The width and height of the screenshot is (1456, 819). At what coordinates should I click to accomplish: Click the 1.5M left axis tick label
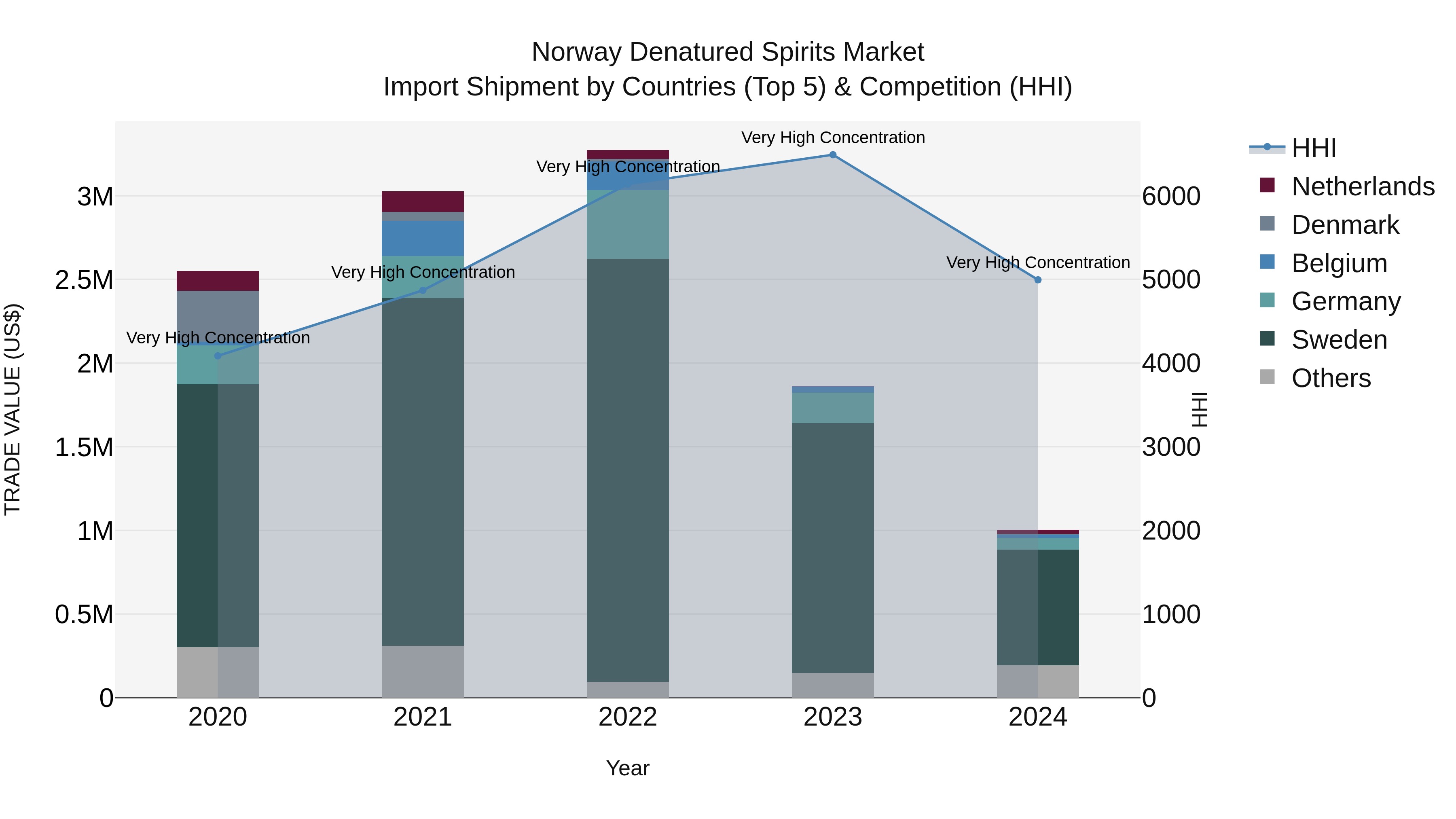(84, 448)
